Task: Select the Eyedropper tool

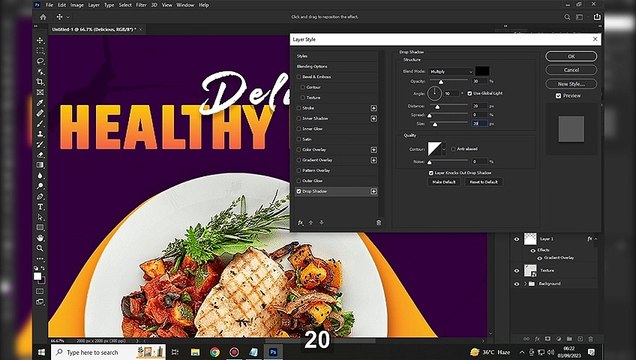Action: pyautogui.click(x=40, y=103)
